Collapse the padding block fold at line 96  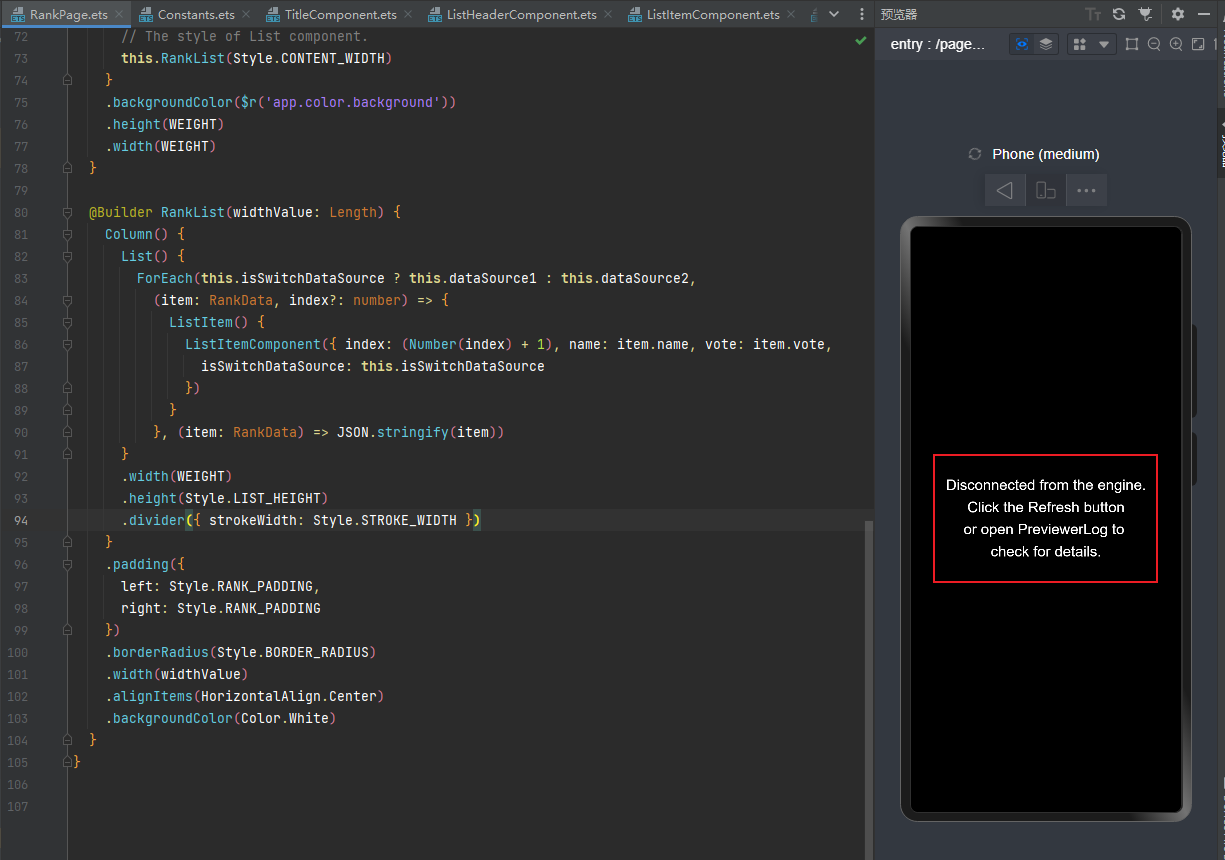[x=68, y=565]
